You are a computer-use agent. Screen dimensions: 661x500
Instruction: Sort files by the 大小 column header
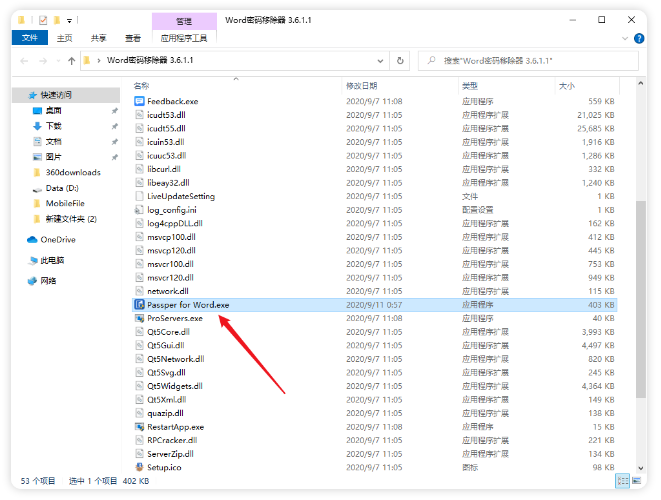click(x=567, y=86)
